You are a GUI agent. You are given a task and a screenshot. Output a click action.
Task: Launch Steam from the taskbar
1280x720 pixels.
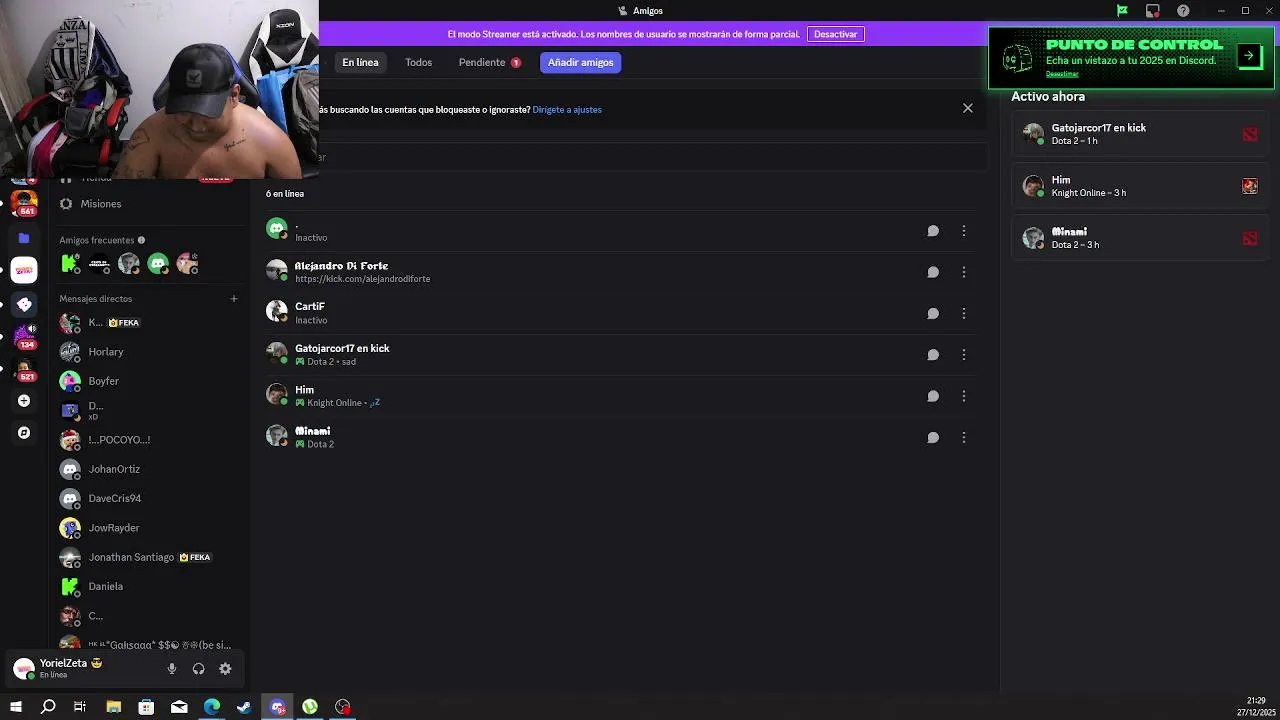point(244,707)
